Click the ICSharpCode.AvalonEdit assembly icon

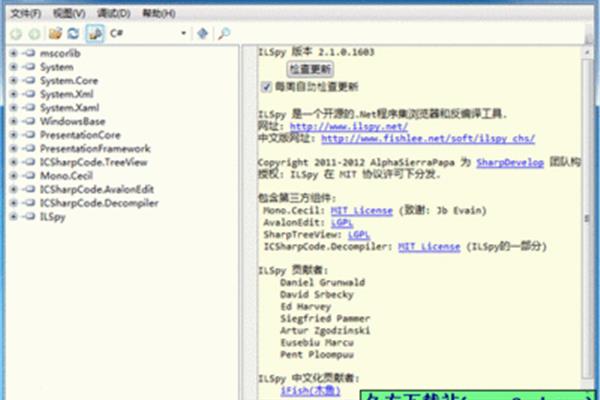[29, 189]
